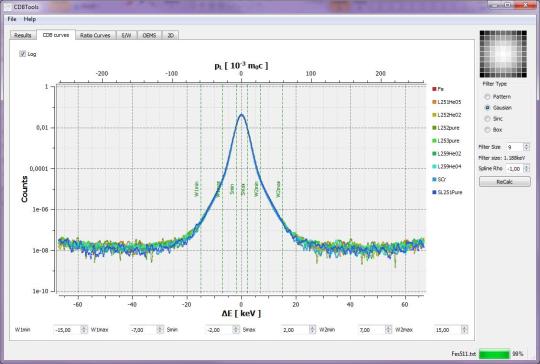540x364 pixels.
Task: Click the Smax input field
Action: click(295, 330)
